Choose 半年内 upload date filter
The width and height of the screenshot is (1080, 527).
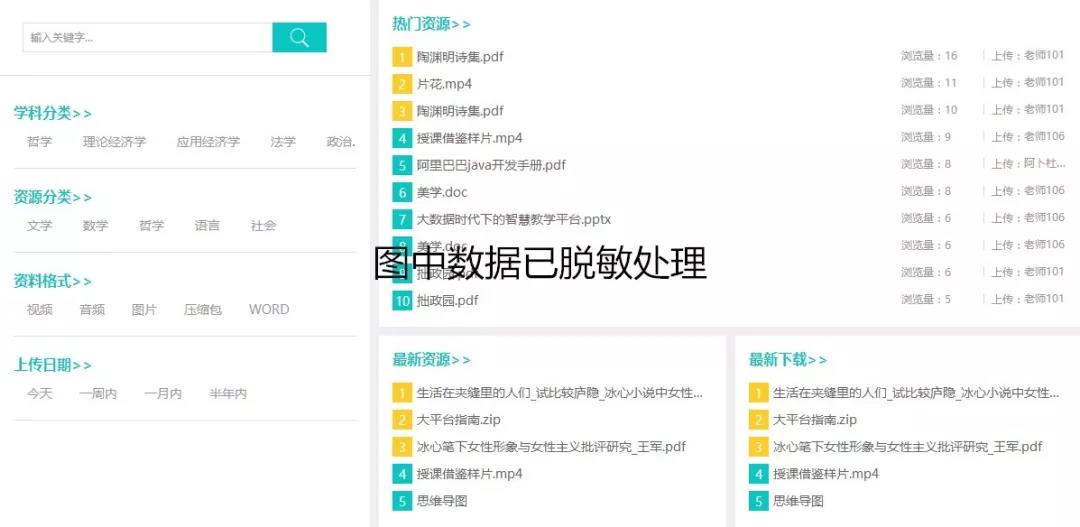(x=228, y=394)
